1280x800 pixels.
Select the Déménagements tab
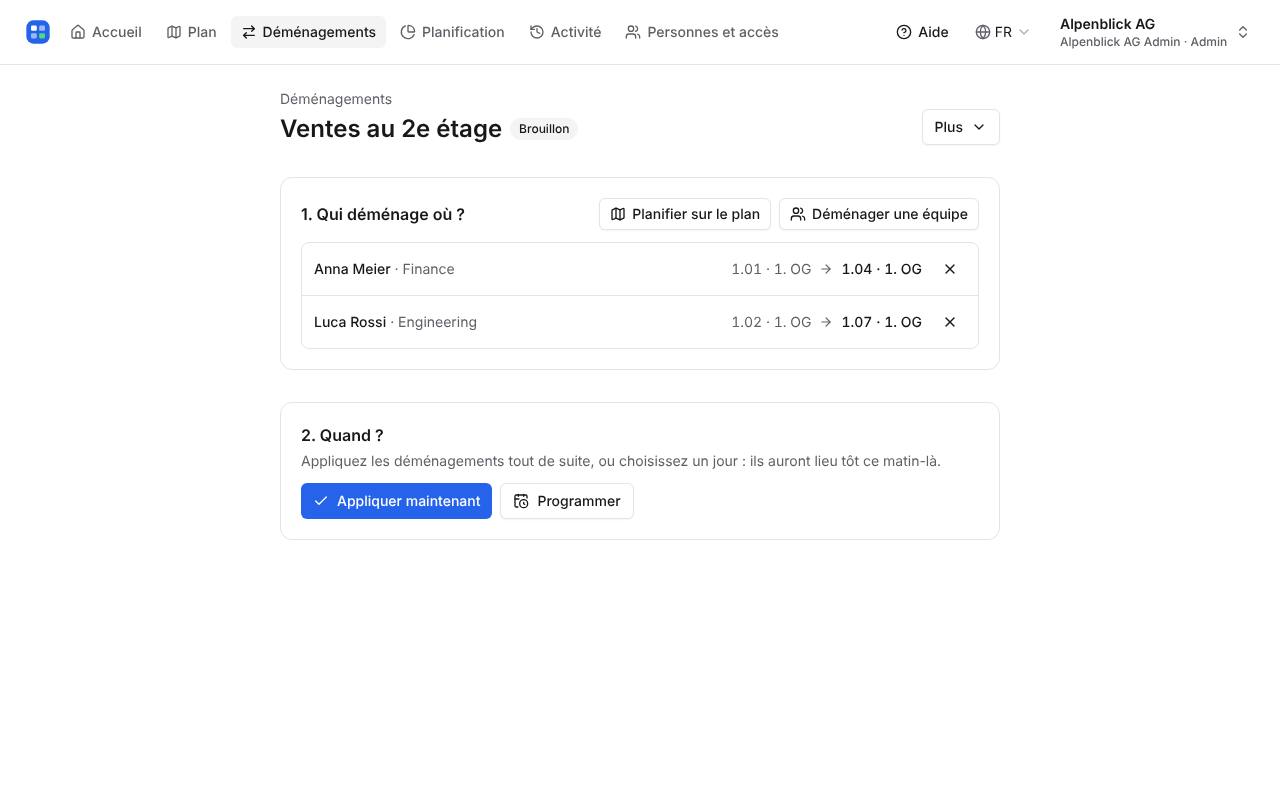[308, 32]
